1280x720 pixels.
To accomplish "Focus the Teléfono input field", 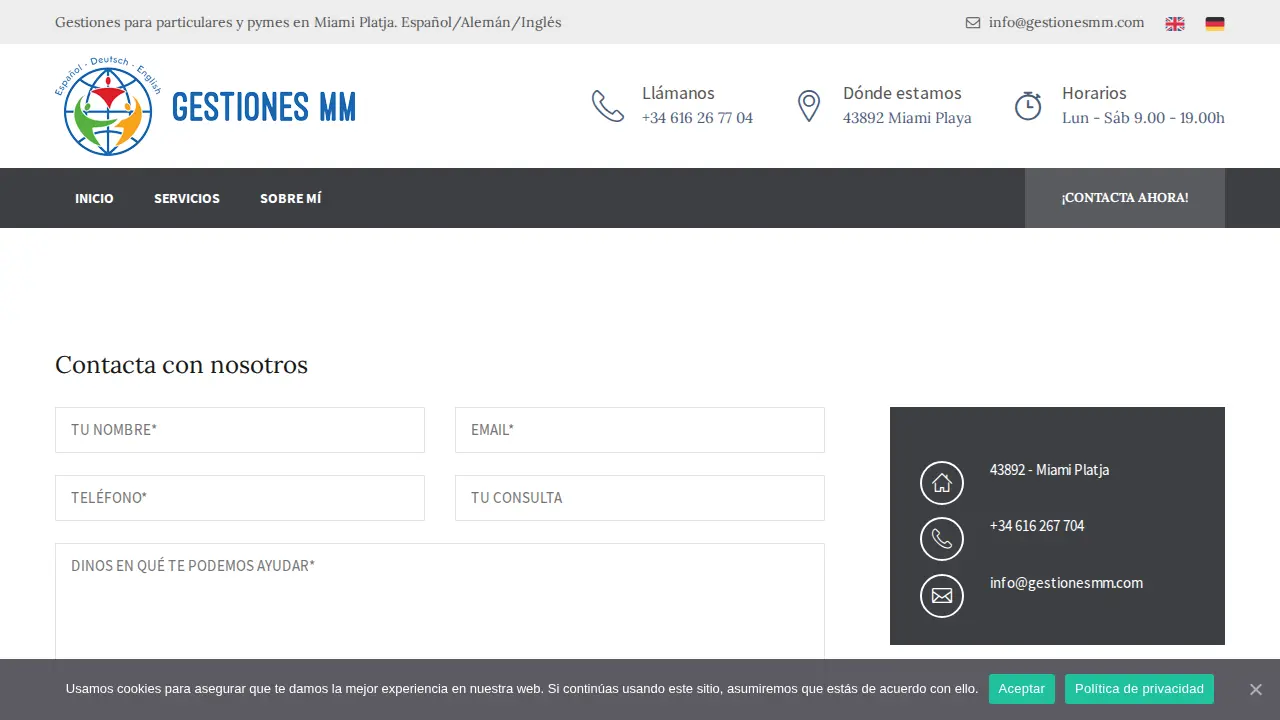I will click(x=240, y=498).
